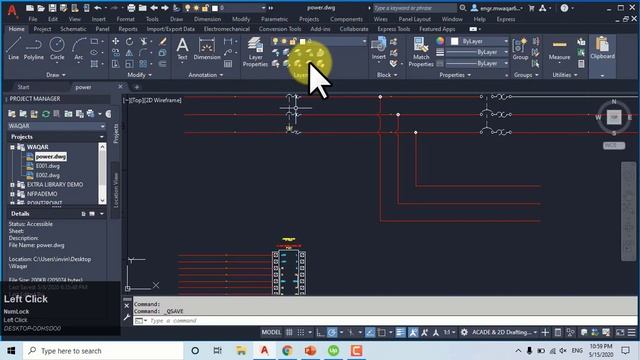This screenshot has height=360, width=640.
Task: Expand the Block panel dropdown
Action: click(386, 75)
